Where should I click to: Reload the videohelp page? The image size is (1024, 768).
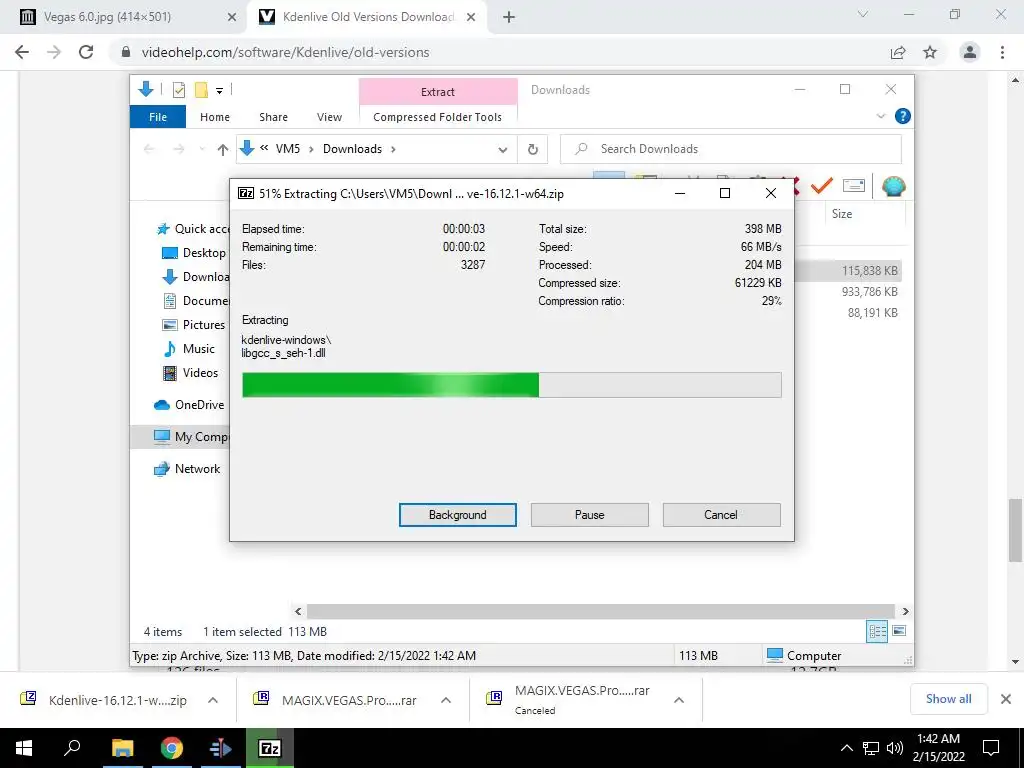[x=86, y=52]
